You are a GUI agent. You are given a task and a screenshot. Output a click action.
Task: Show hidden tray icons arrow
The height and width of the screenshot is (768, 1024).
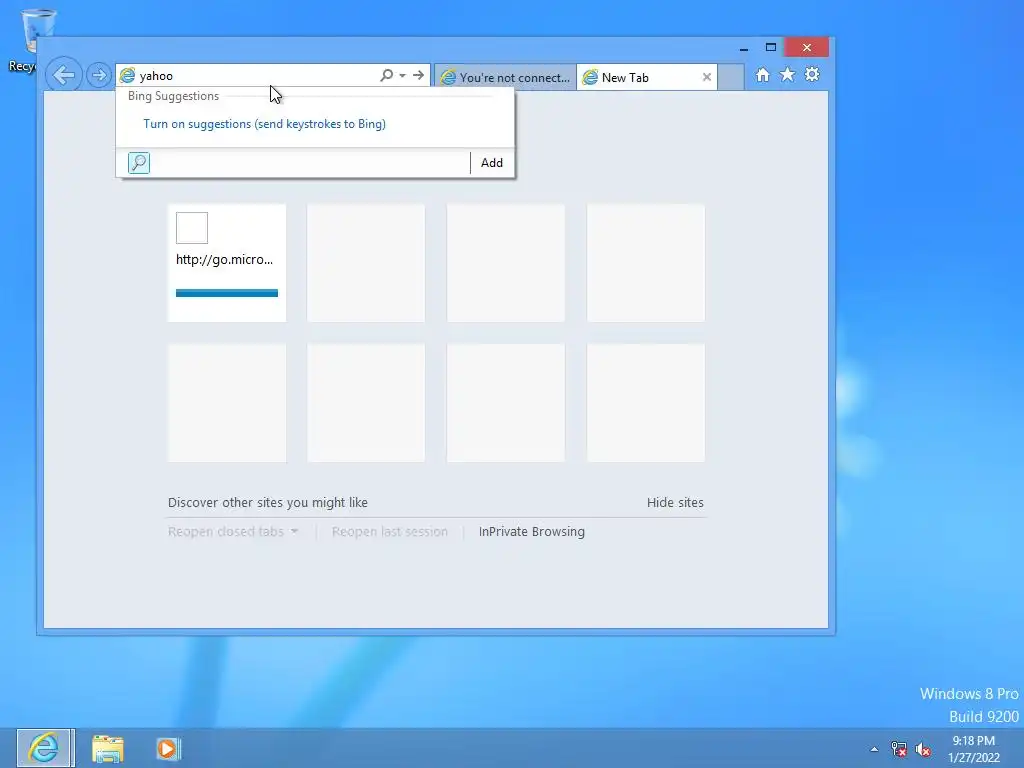click(x=874, y=749)
